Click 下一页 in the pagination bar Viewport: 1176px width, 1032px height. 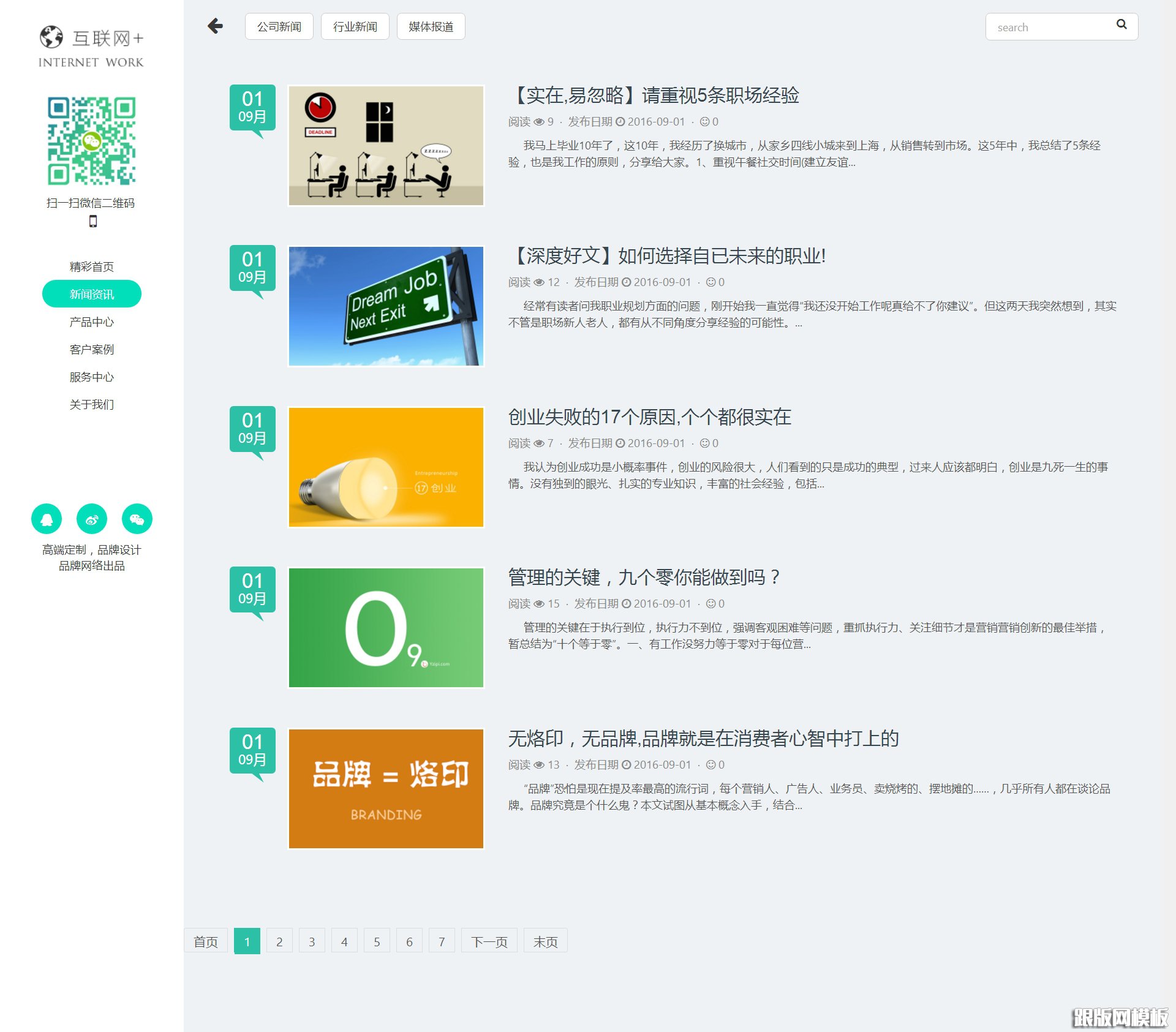[x=488, y=941]
